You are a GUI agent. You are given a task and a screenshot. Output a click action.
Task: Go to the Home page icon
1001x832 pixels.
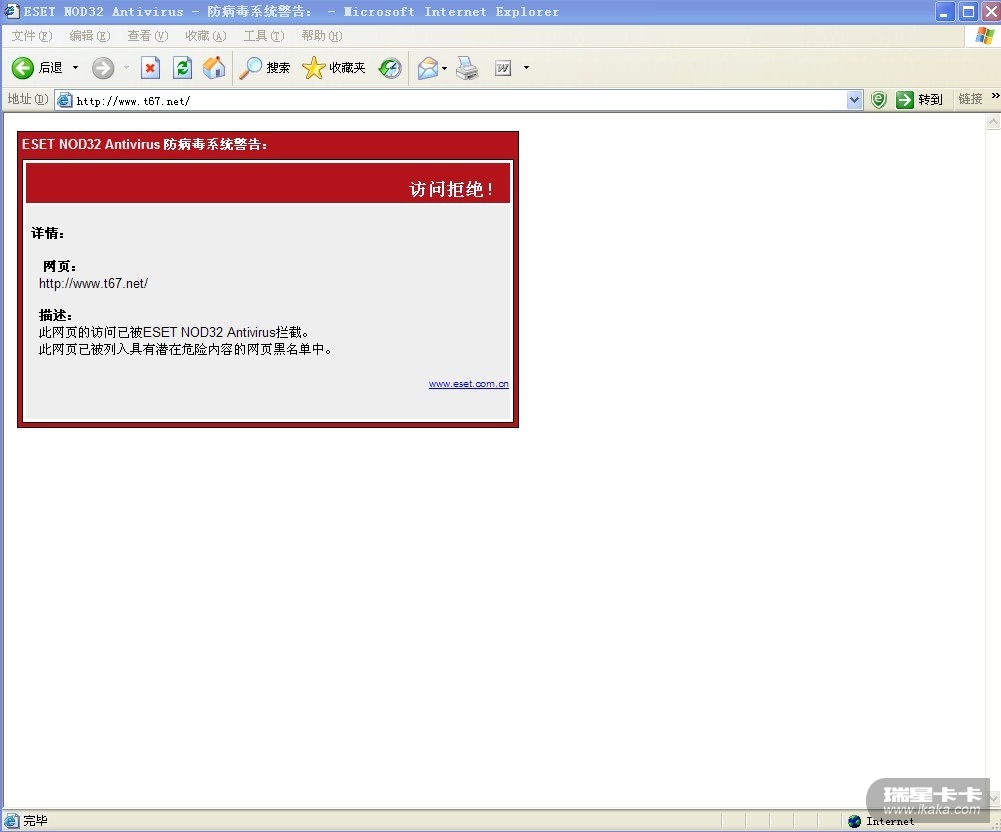(214, 68)
